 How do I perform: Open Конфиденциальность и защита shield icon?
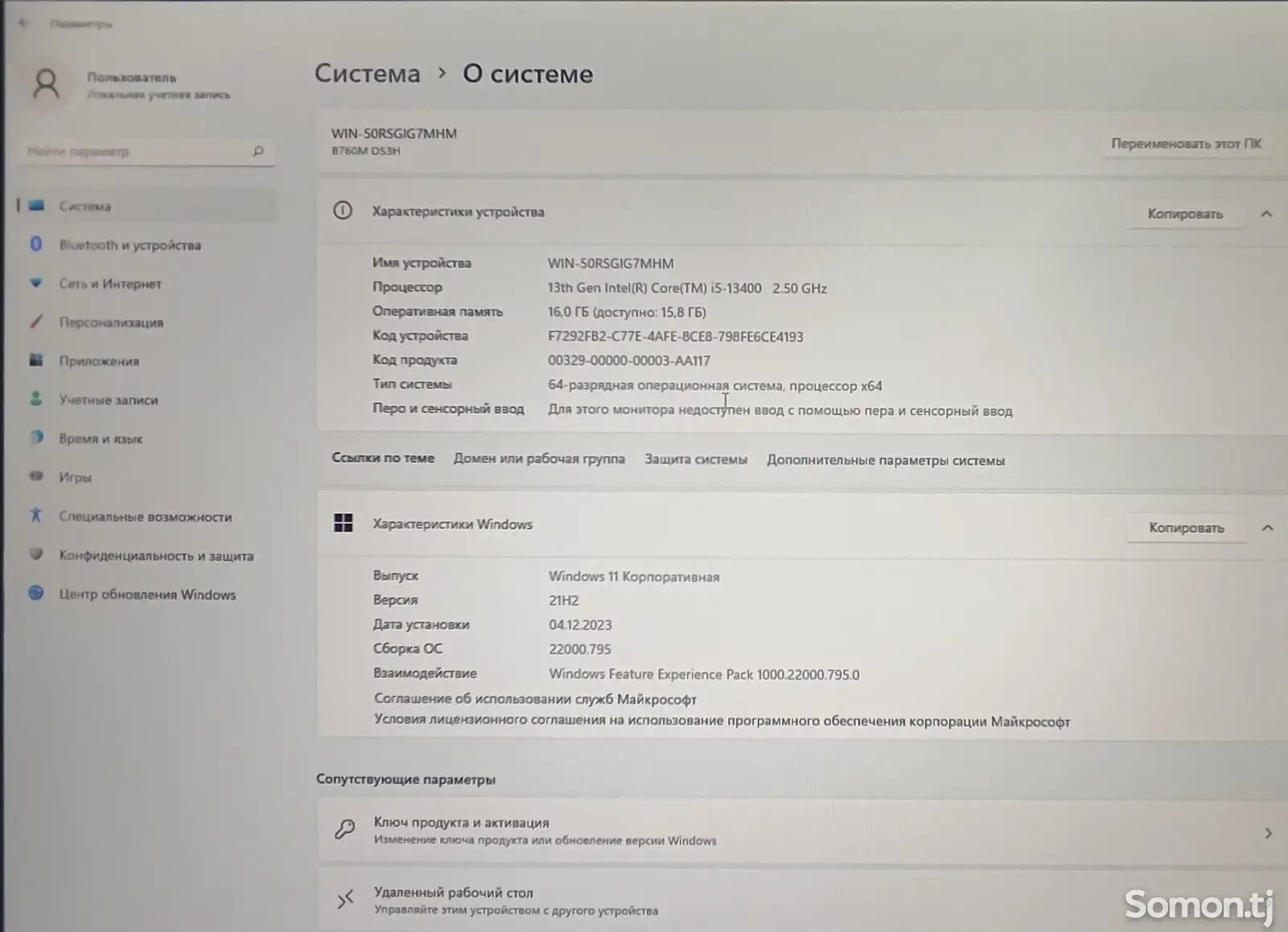pyautogui.click(x=36, y=554)
